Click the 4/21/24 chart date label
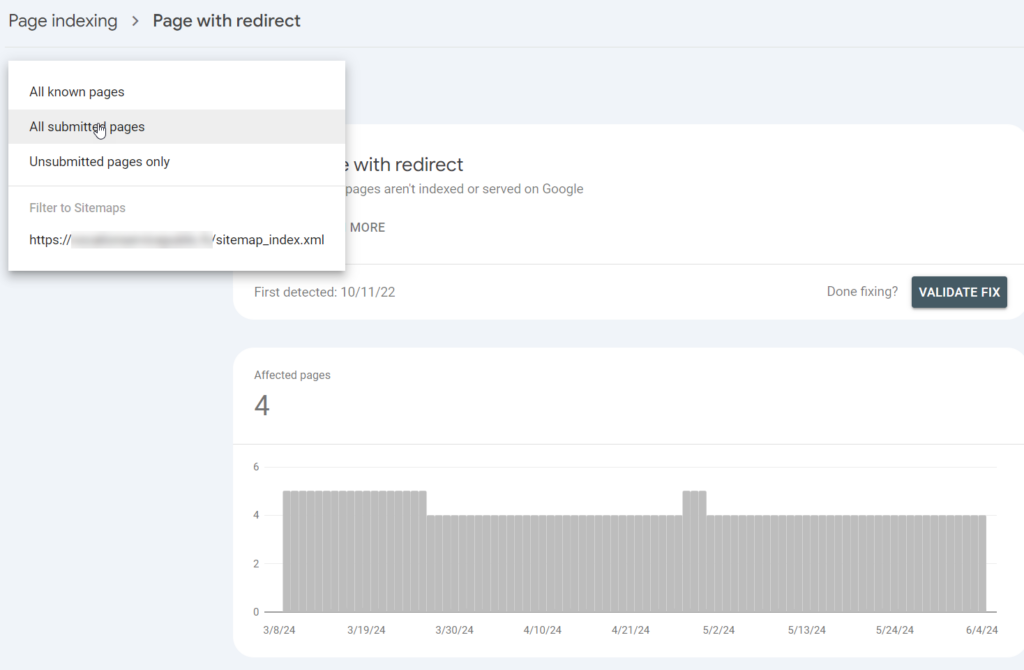This screenshot has height=670, width=1024. (x=630, y=630)
